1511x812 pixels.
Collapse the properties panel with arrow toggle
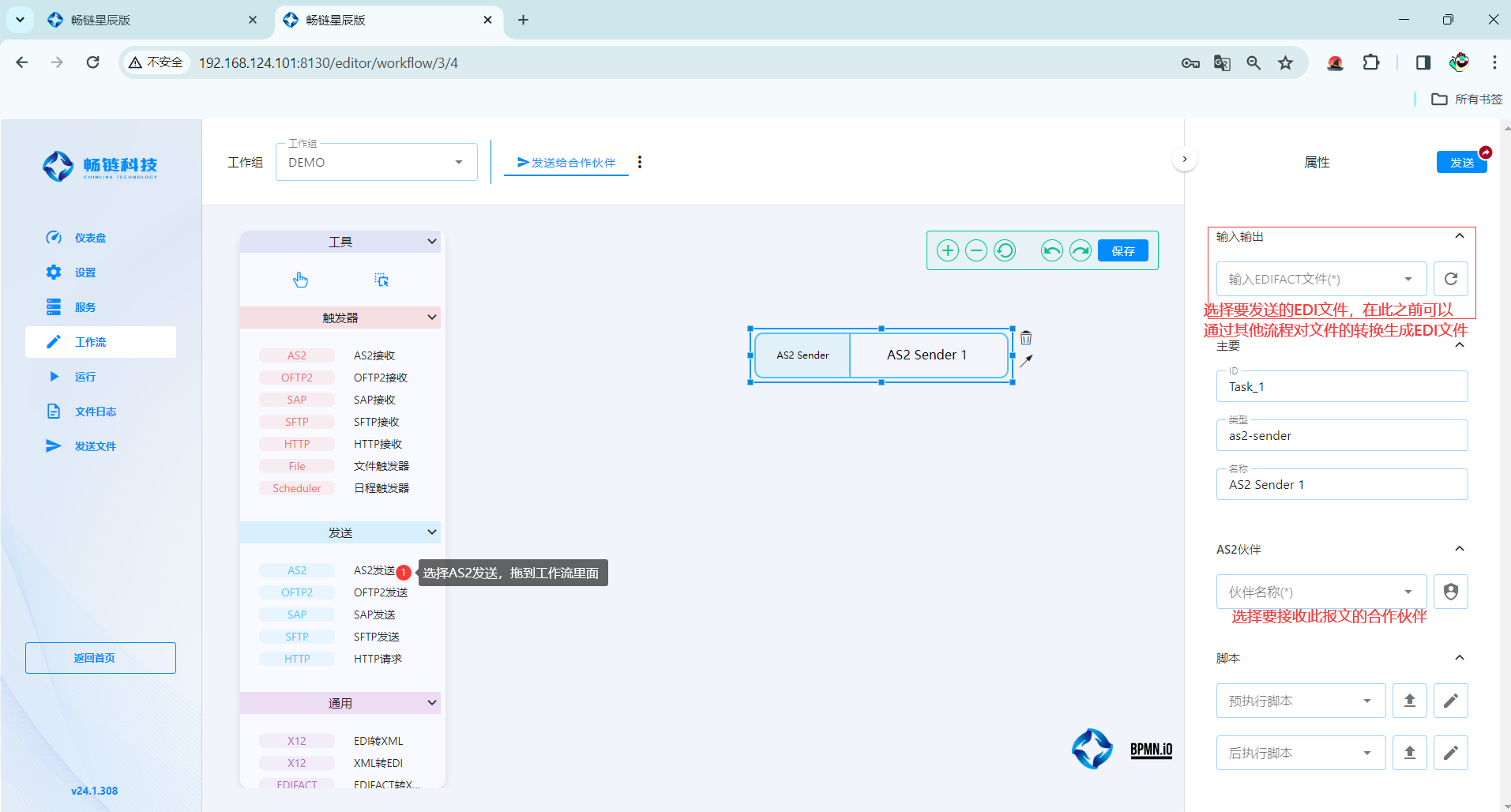1184,160
